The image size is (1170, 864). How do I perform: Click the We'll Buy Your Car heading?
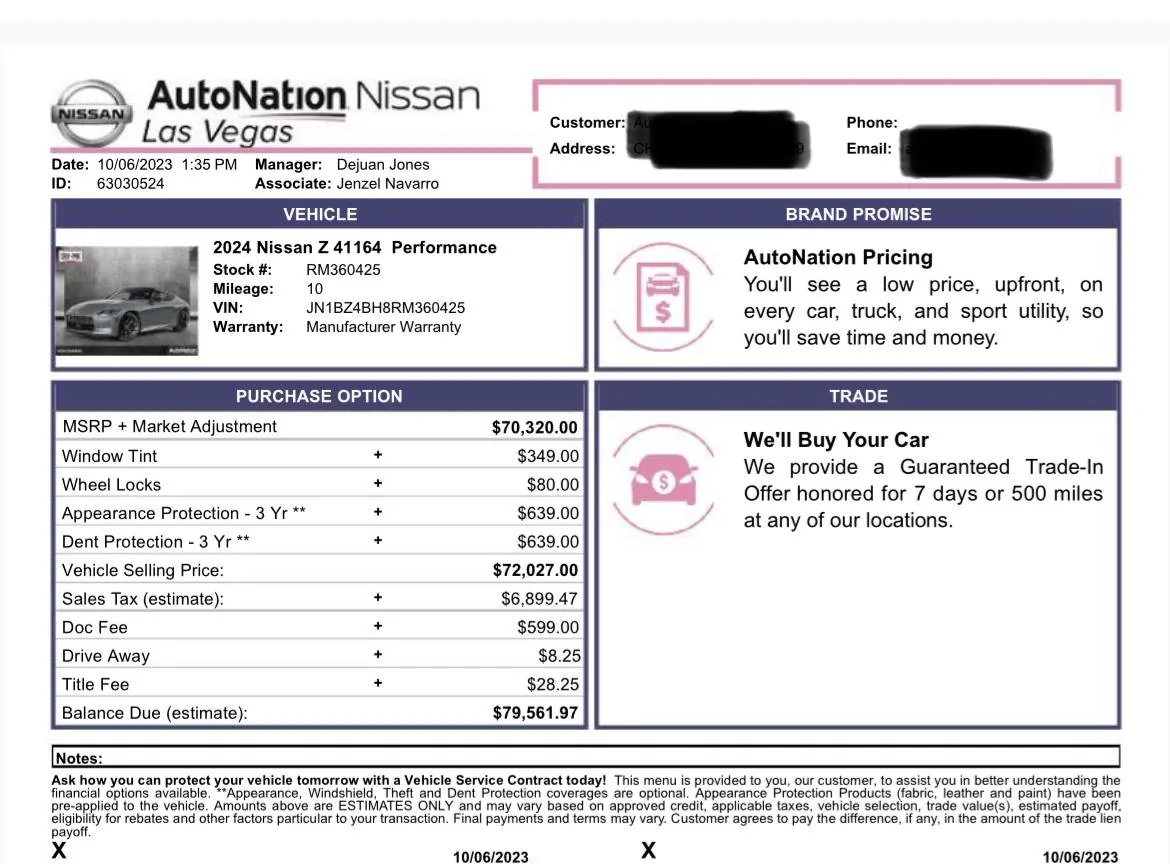pyautogui.click(x=836, y=439)
